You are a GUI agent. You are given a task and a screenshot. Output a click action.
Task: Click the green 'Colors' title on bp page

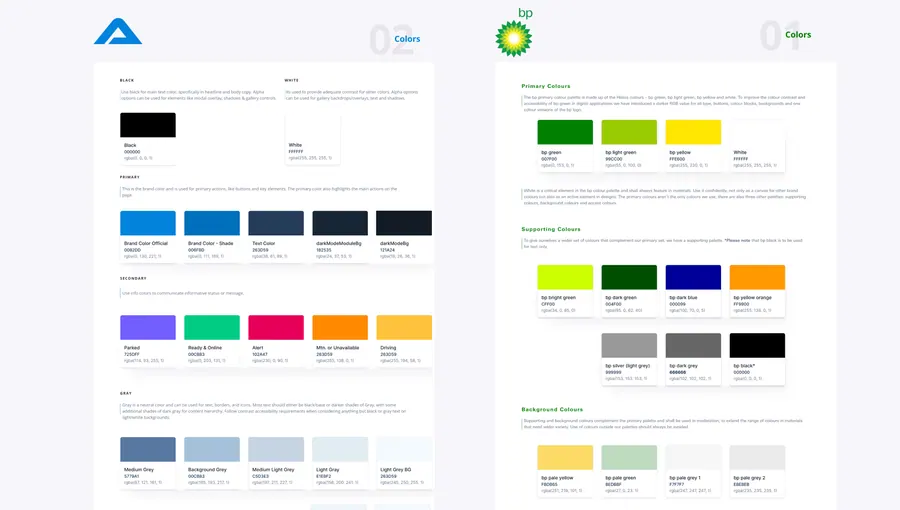798,35
